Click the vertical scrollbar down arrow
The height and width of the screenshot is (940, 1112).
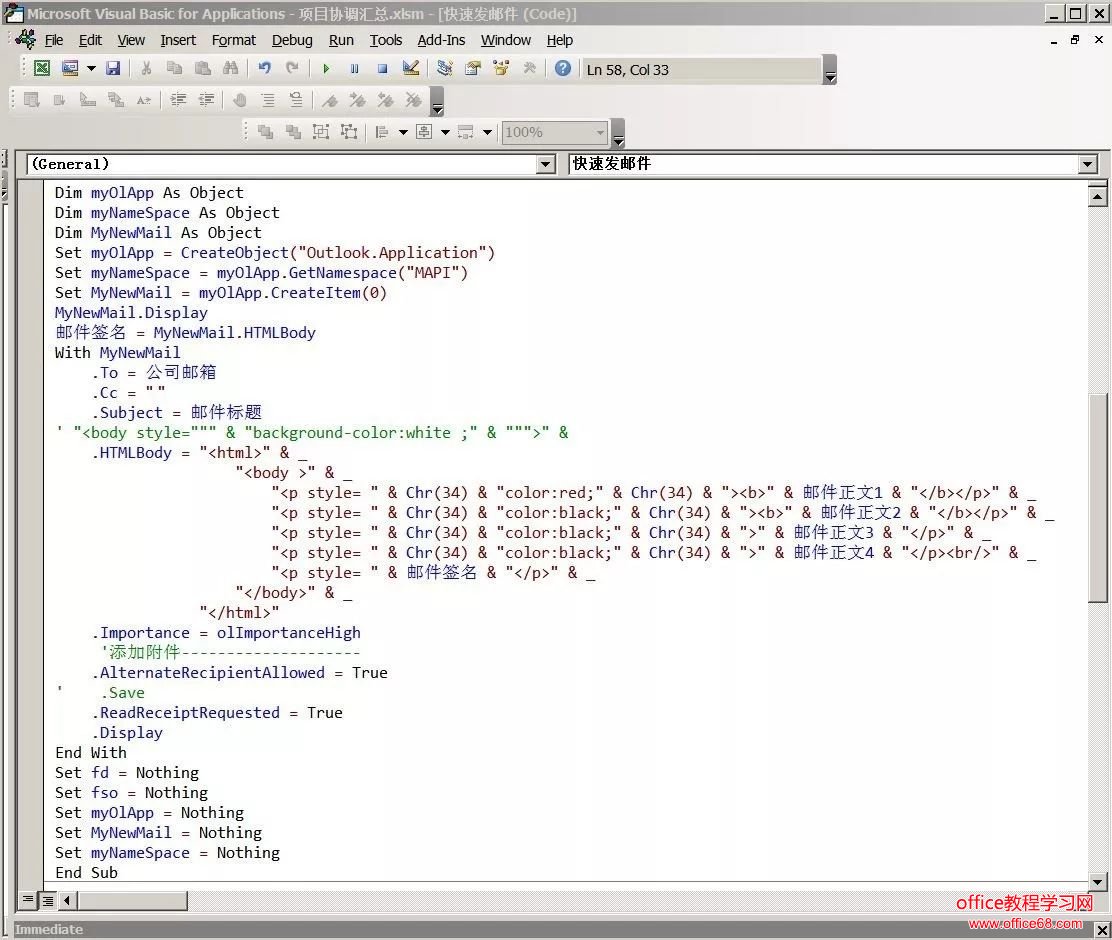click(x=1097, y=881)
